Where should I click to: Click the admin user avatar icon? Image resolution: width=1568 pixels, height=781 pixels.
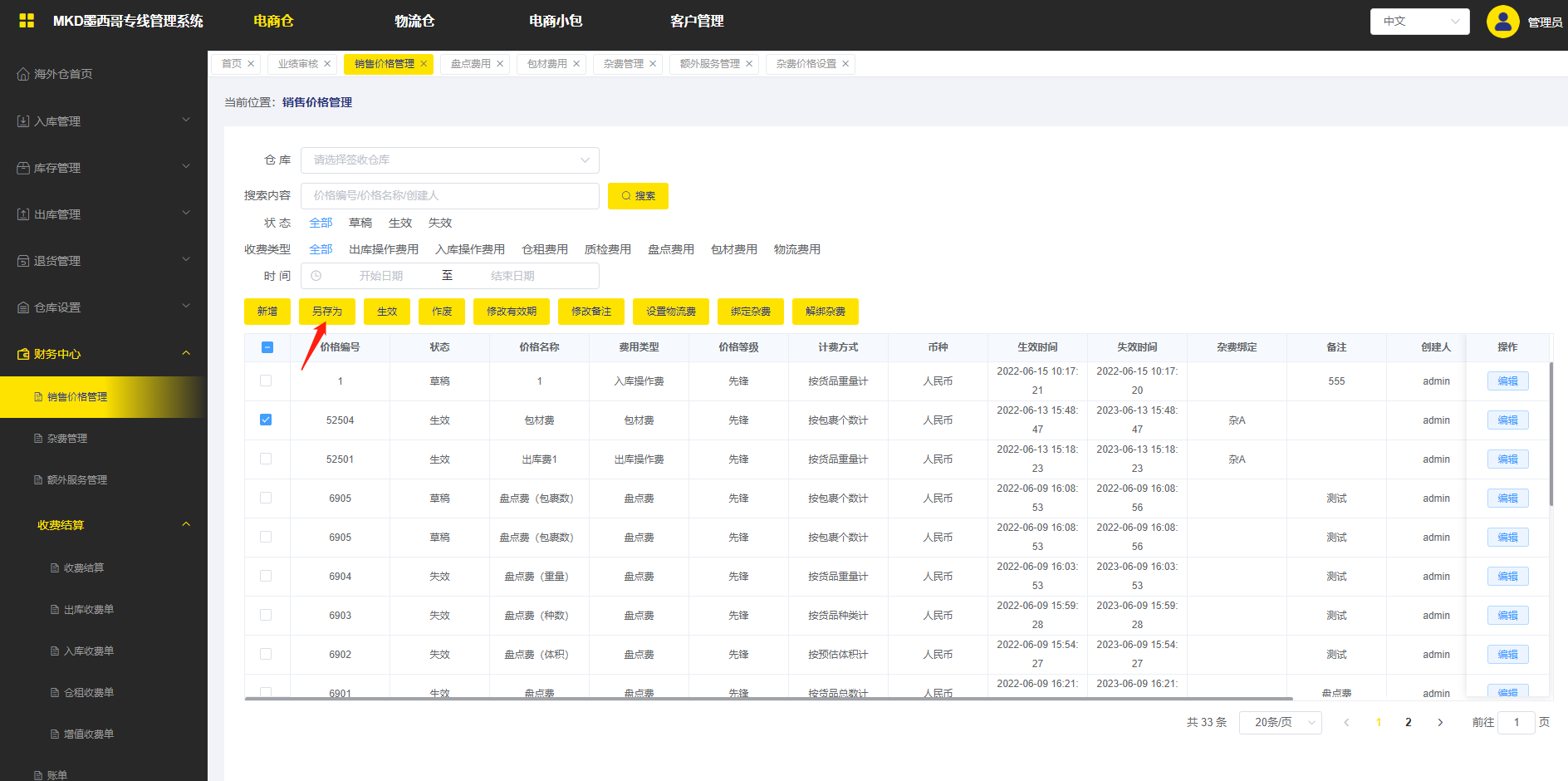1502,22
